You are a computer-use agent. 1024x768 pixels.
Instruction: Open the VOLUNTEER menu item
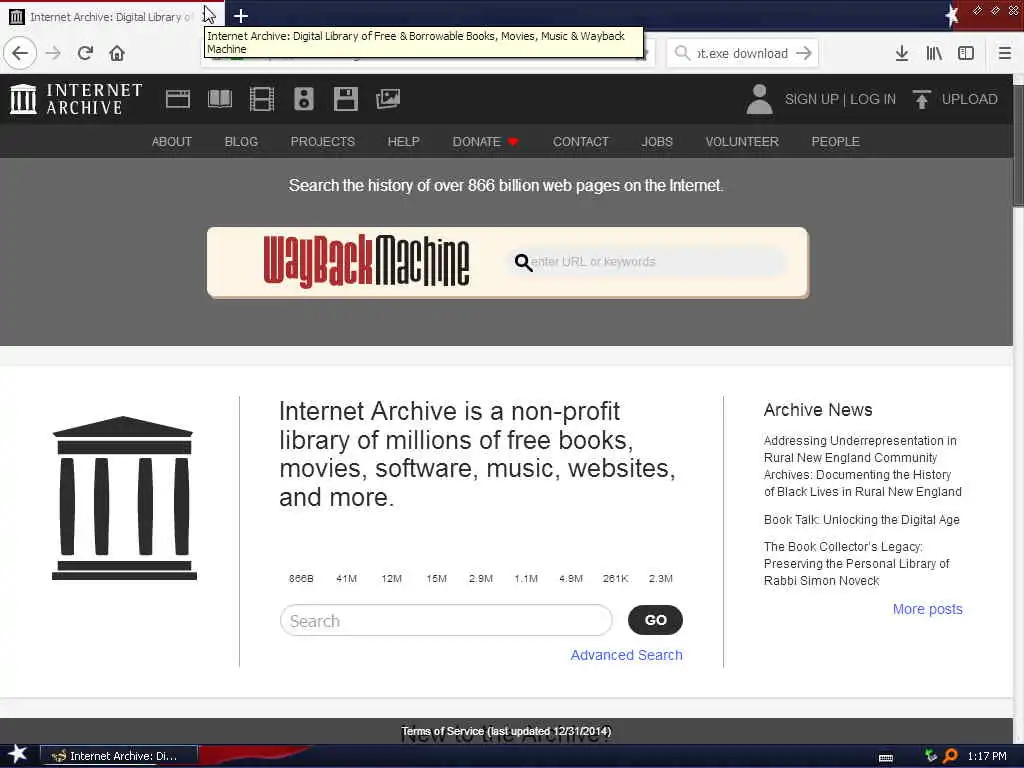tap(742, 142)
